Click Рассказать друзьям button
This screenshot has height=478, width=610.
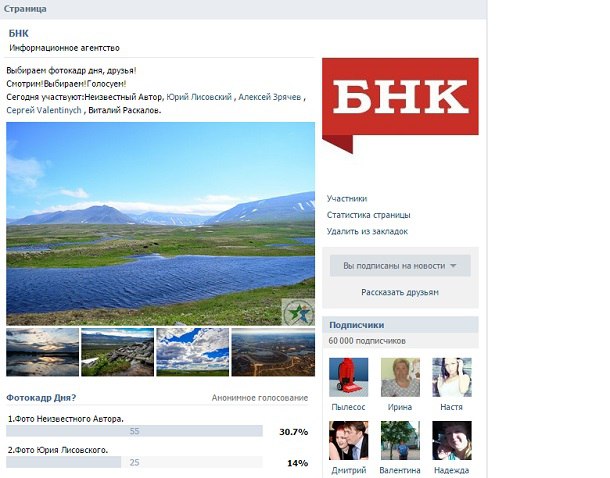400,292
